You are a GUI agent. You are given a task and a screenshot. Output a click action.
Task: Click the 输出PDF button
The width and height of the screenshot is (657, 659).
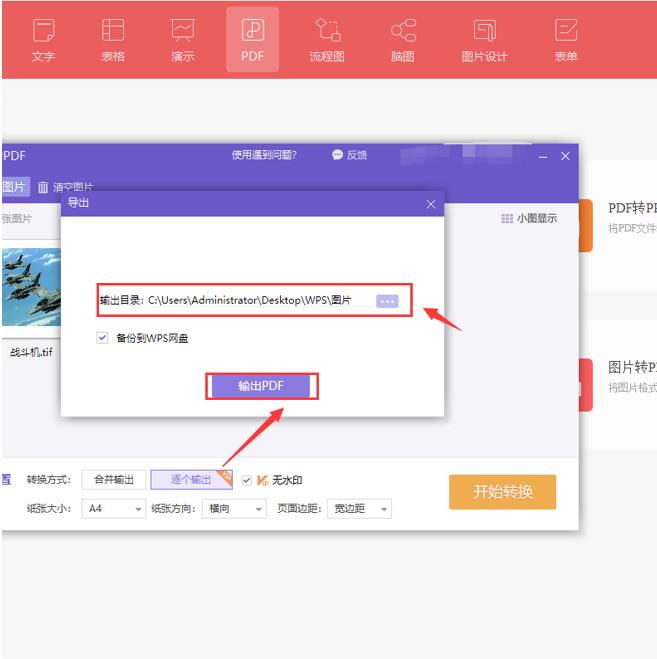tap(261, 386)
